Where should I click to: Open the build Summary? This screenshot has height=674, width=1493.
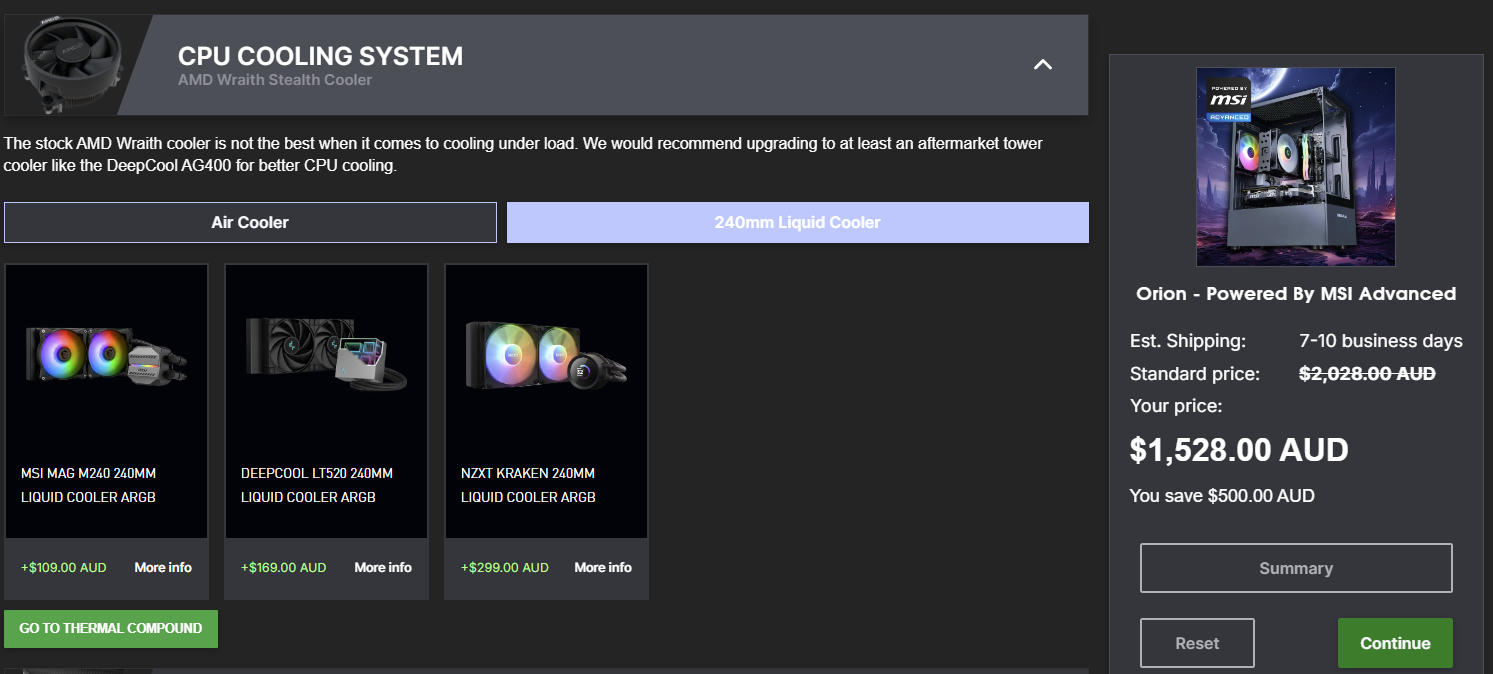tap(1296, 568)
